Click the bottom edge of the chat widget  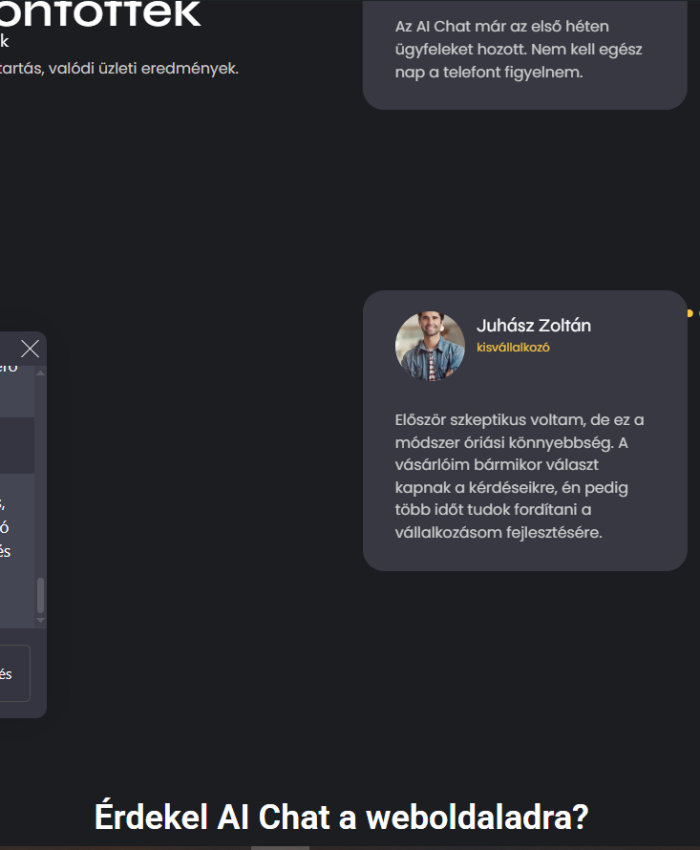pyautogui.click(x=22, y=715)
